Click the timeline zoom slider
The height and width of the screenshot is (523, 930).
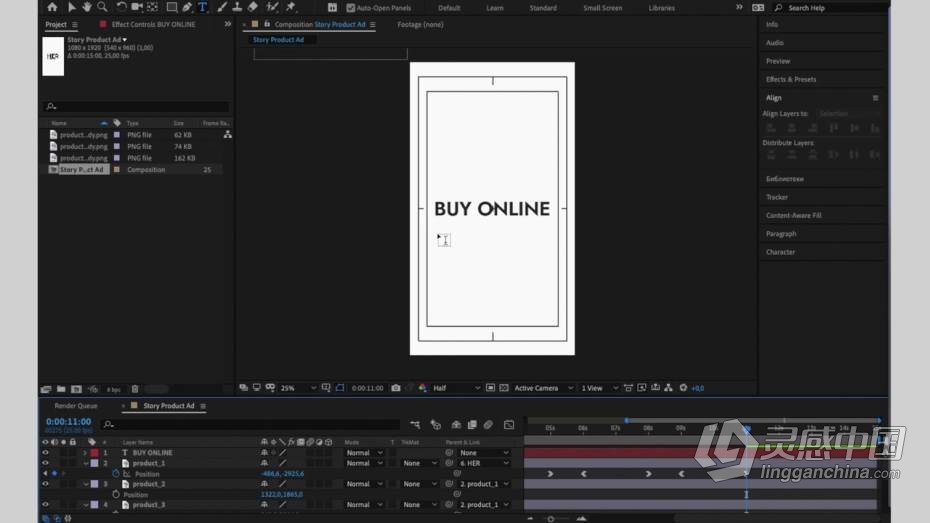(551, 519)
